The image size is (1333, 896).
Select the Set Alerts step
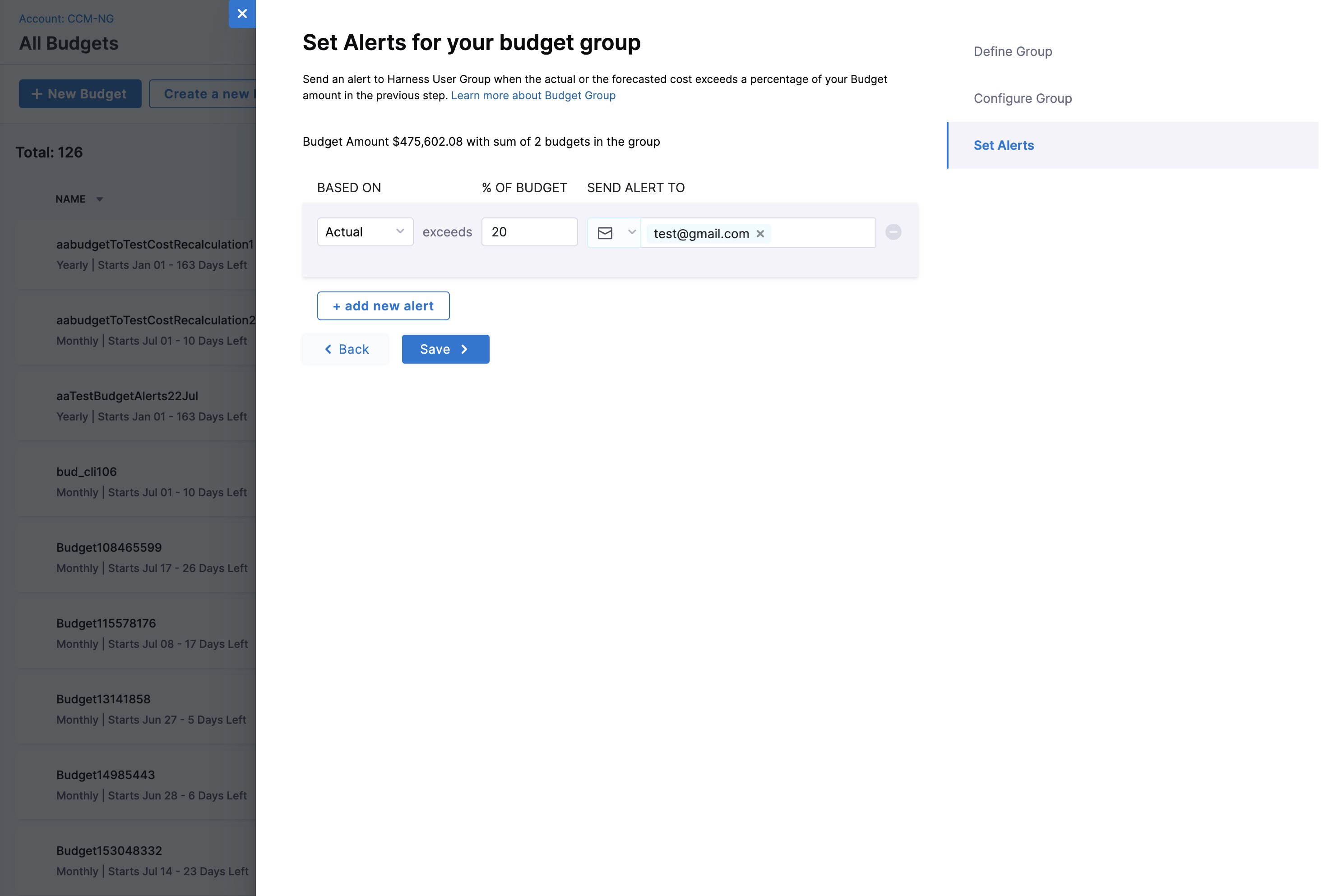click(1003, 145)
